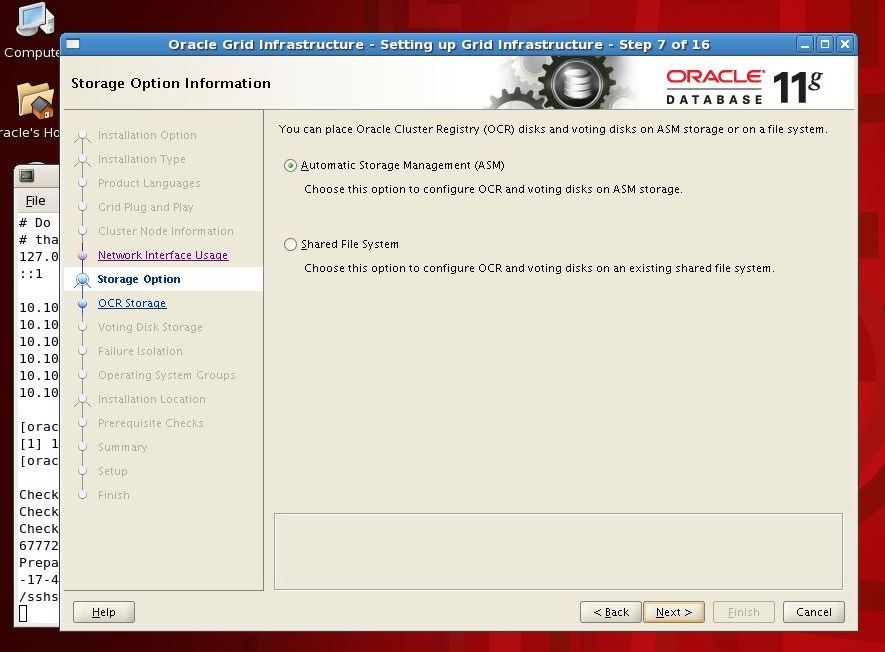Click the OCR Storage step bullet icon

coord(82,304)
